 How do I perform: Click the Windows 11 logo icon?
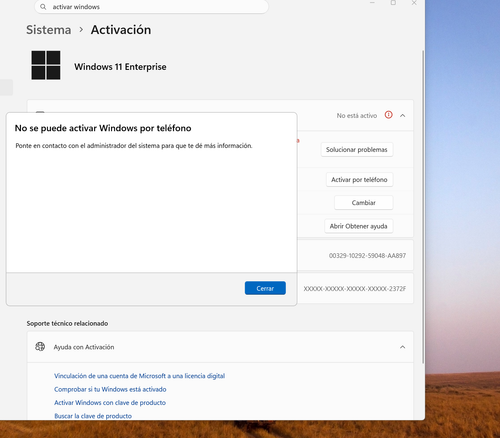point(46,65)
